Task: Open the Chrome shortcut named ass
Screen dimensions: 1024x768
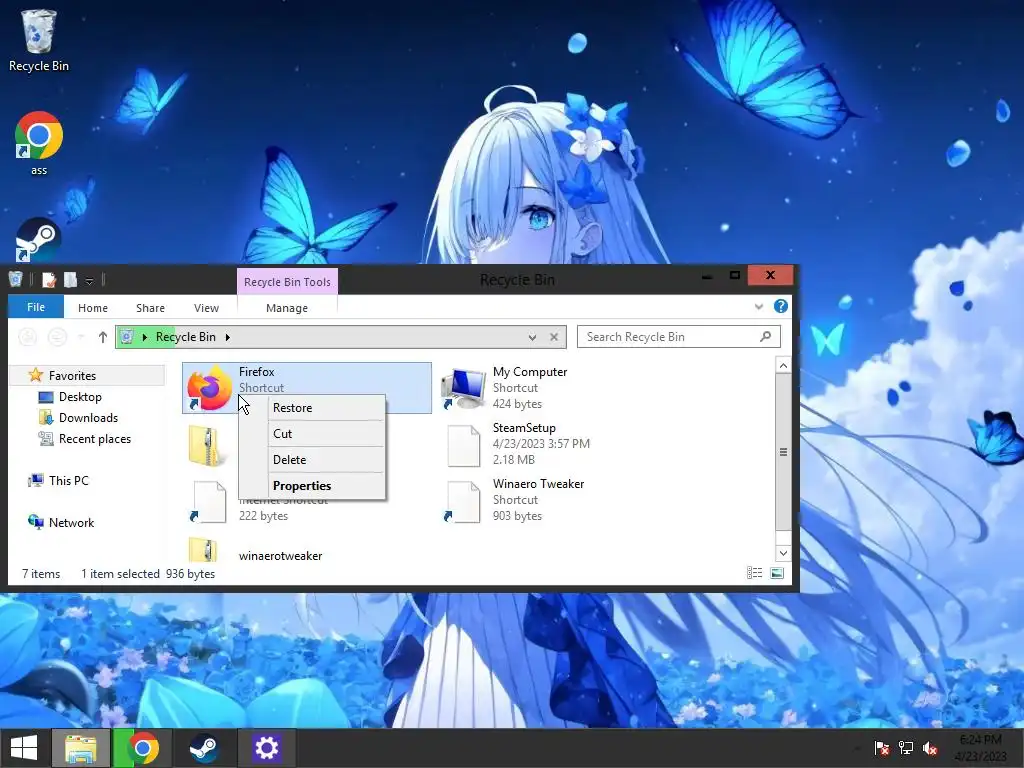Action: pos(39,144)
